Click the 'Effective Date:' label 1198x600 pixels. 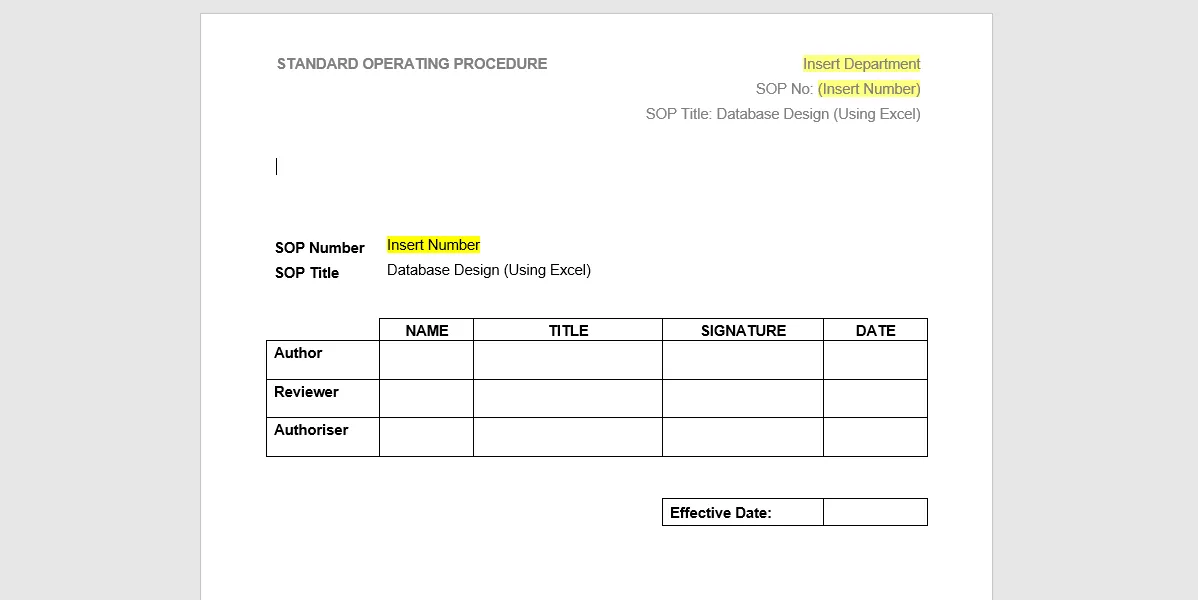pos(720,513)
